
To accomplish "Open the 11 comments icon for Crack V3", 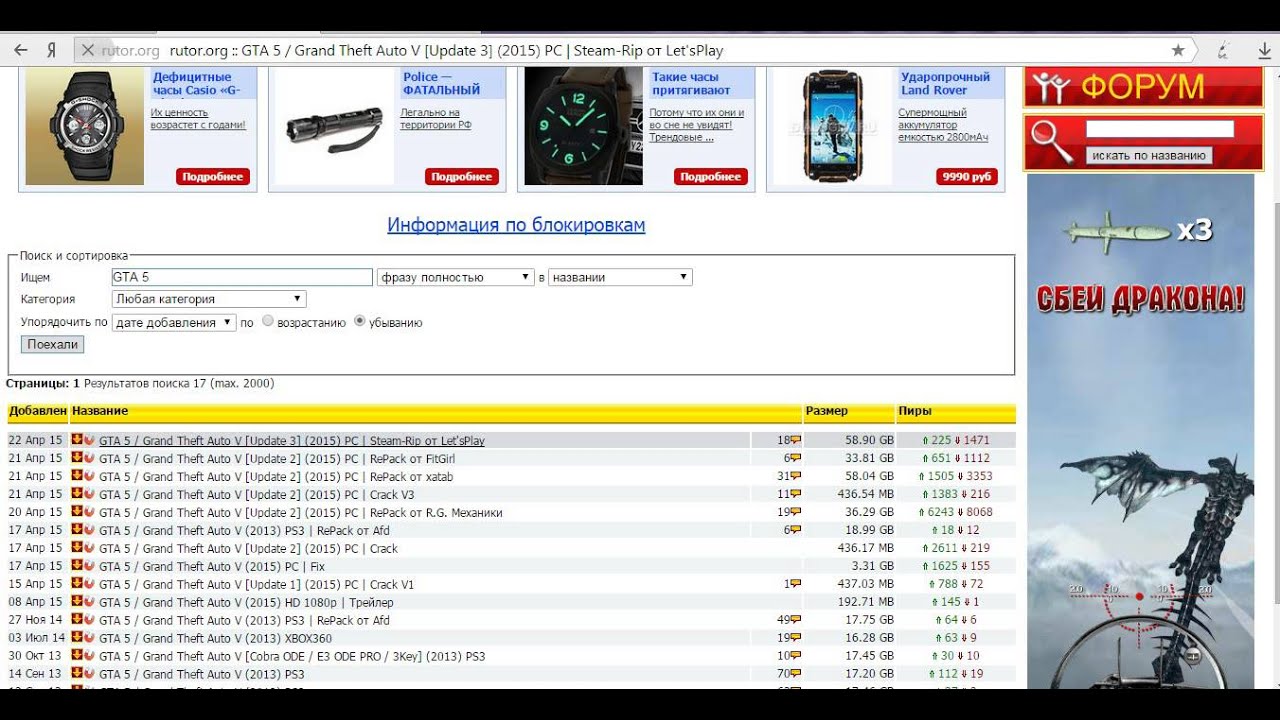I will coord(795,495).
